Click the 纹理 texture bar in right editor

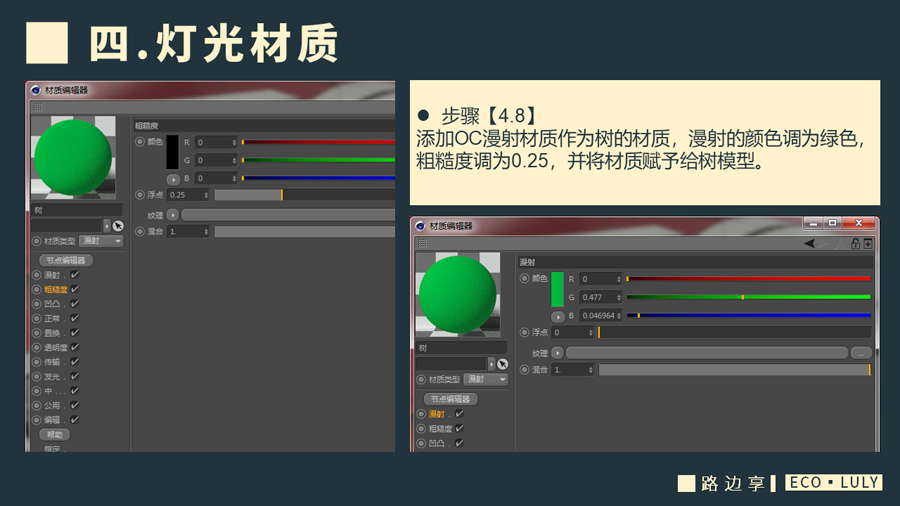pyautogui.click(x=707, y=353)
